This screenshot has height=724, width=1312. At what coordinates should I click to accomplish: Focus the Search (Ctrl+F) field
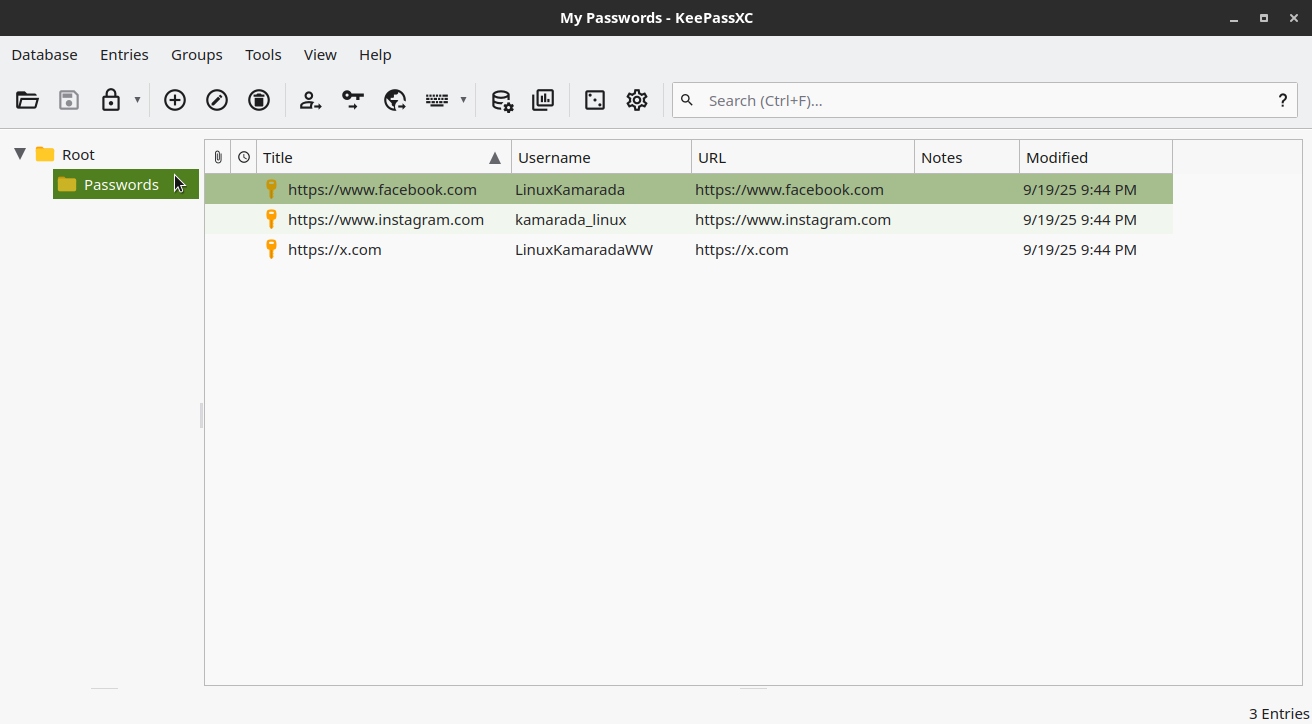(985, 100)
